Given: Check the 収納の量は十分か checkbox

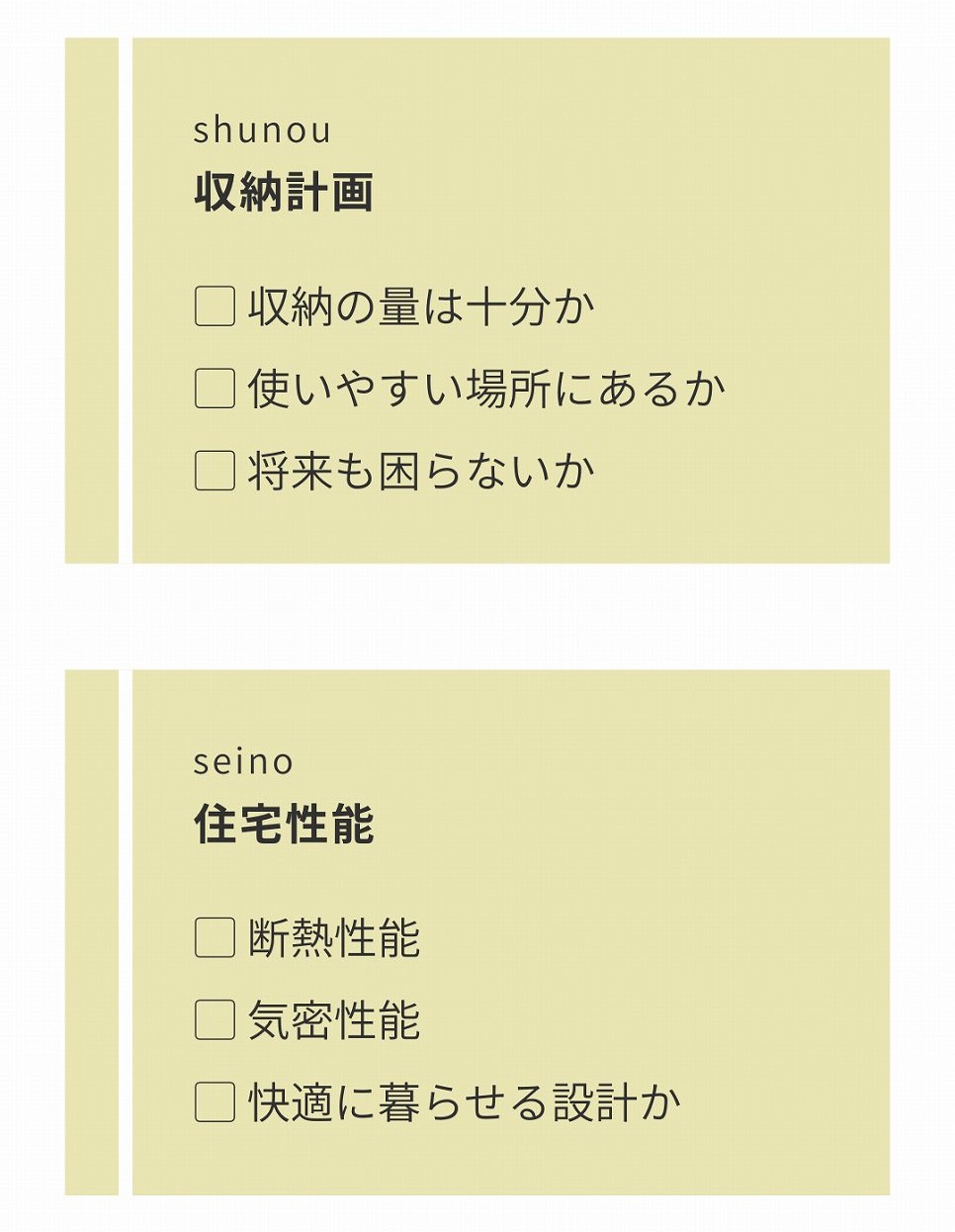Looking at the screenshot, I should [x=215, y=307].
